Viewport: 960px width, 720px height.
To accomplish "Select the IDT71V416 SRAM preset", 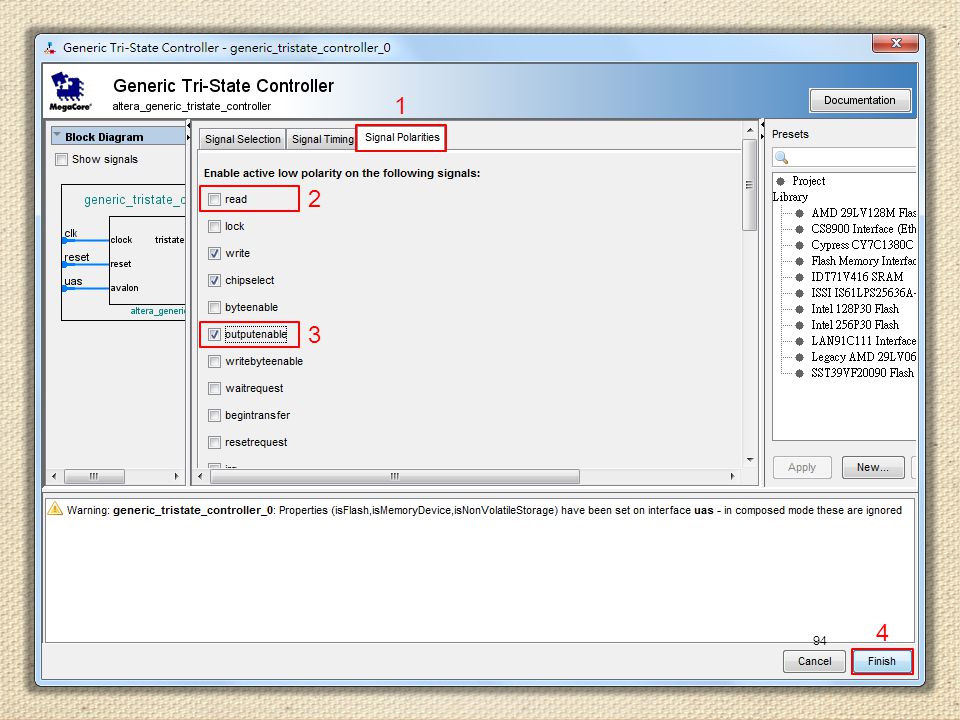I will pyautogui.click(x=857, y=276).
